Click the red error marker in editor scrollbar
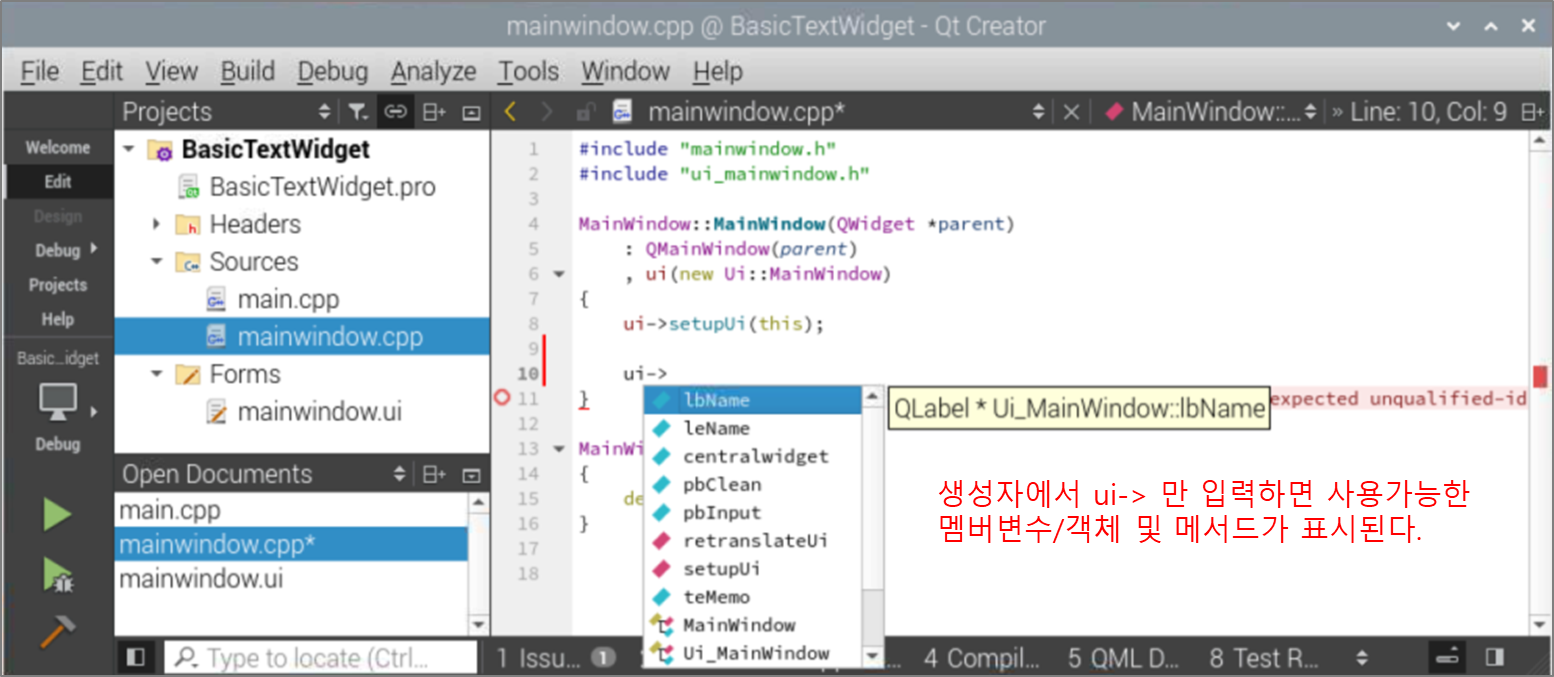1554x677 pixels. pos(1539,377)
